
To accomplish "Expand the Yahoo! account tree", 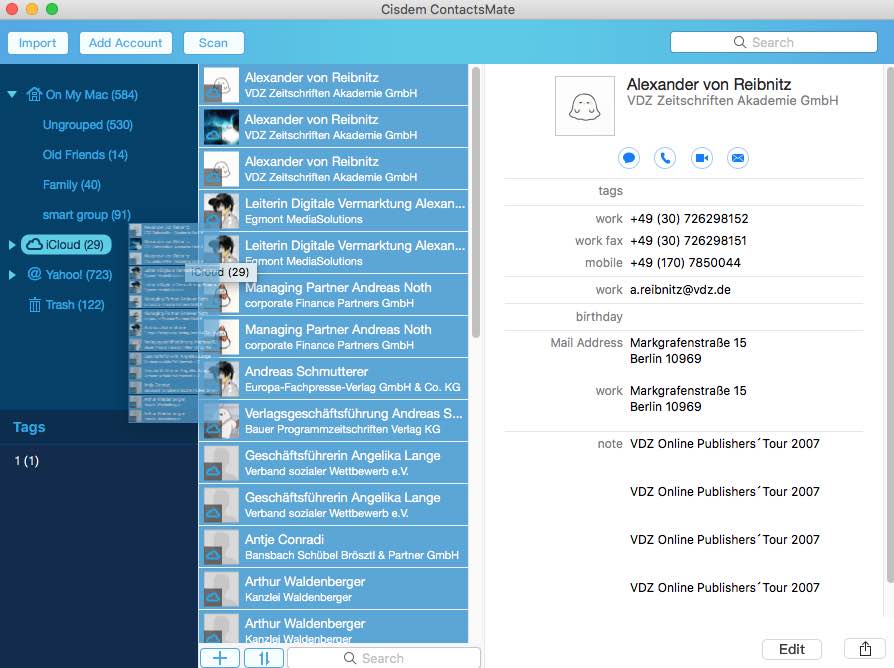I will [x=12, y=275].
